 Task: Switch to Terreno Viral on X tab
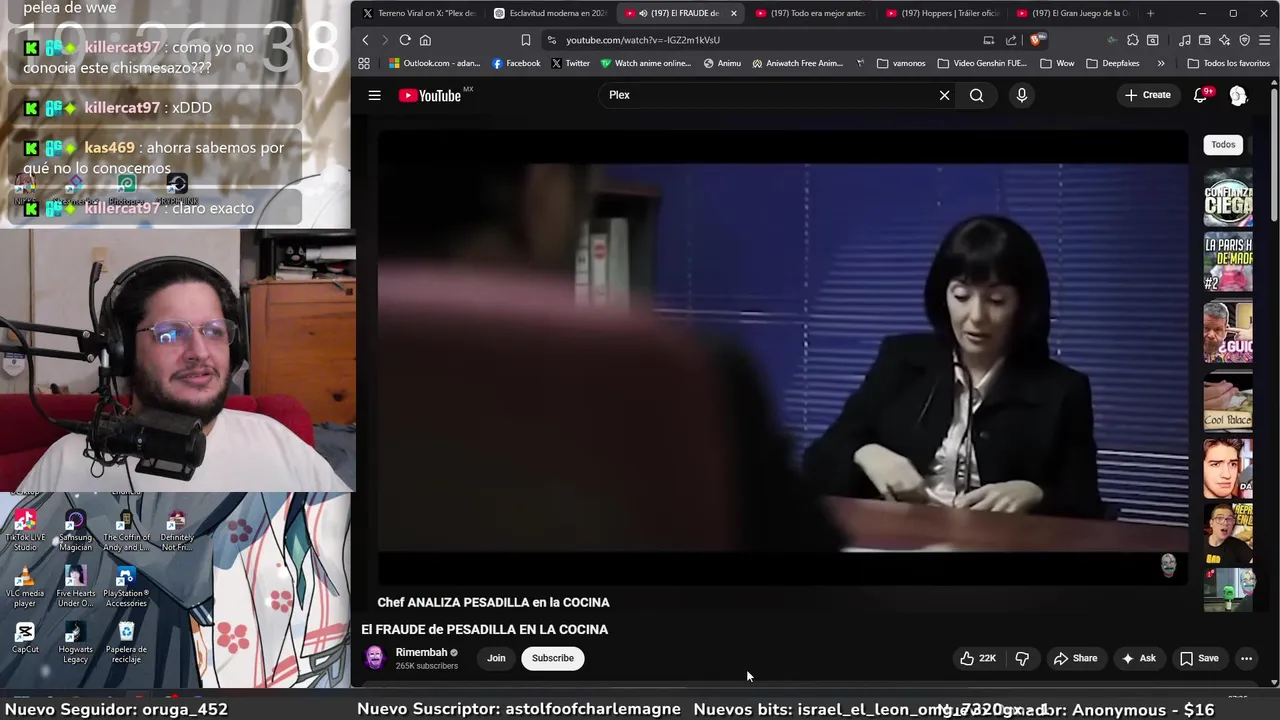click(x=419, y=13)
